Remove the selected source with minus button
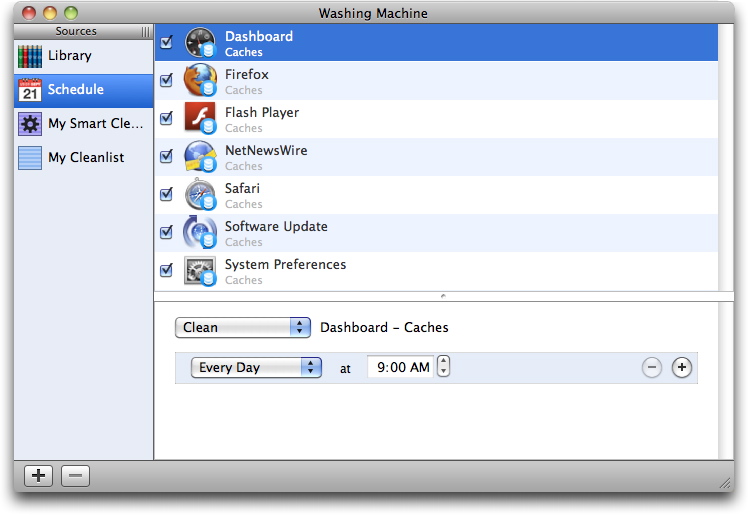The width and height of the screenshot is (748, 515). tap(75, 476)
